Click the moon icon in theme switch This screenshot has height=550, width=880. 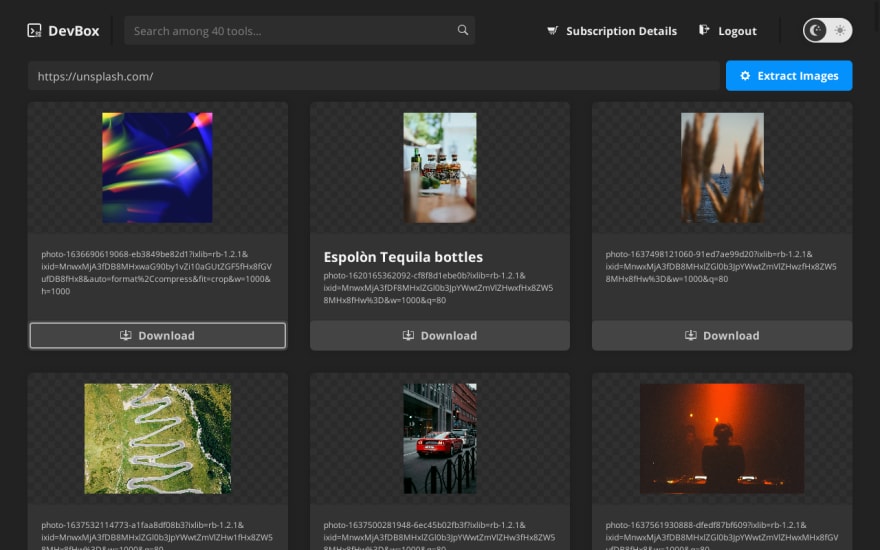tap(815, 30)
